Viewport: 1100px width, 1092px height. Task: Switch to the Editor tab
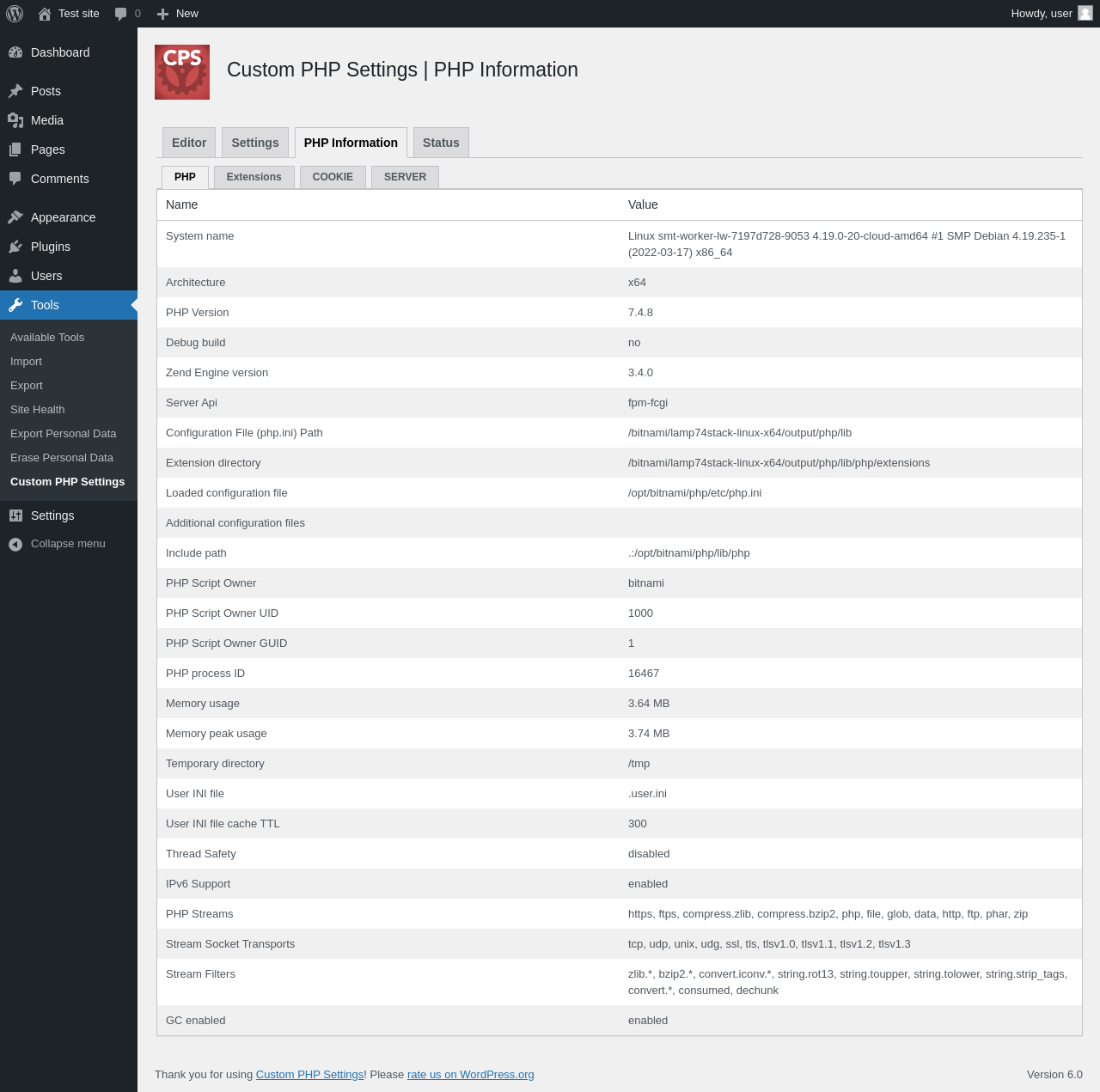[x=189, y=143]
